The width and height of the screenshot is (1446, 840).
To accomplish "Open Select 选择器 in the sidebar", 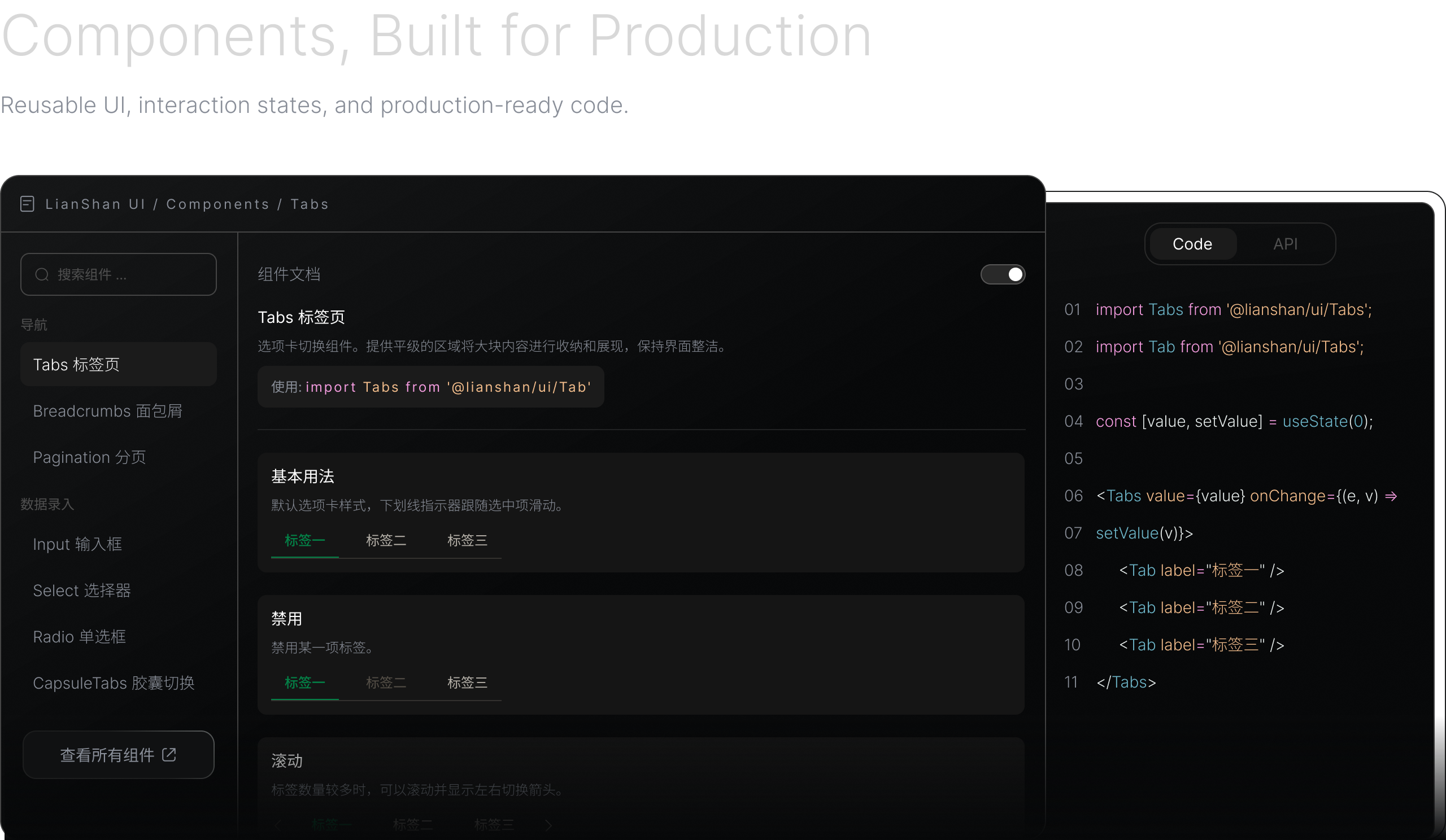I will pos(118,590).
